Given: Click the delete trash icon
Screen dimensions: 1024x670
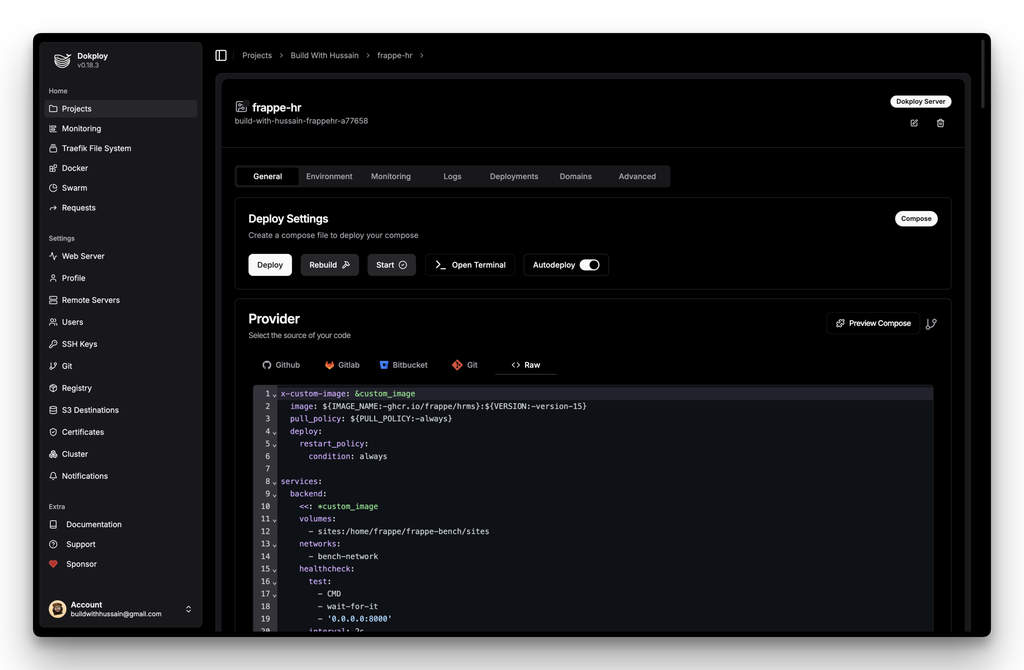Looking at the screenshot, I should point(940,123).
